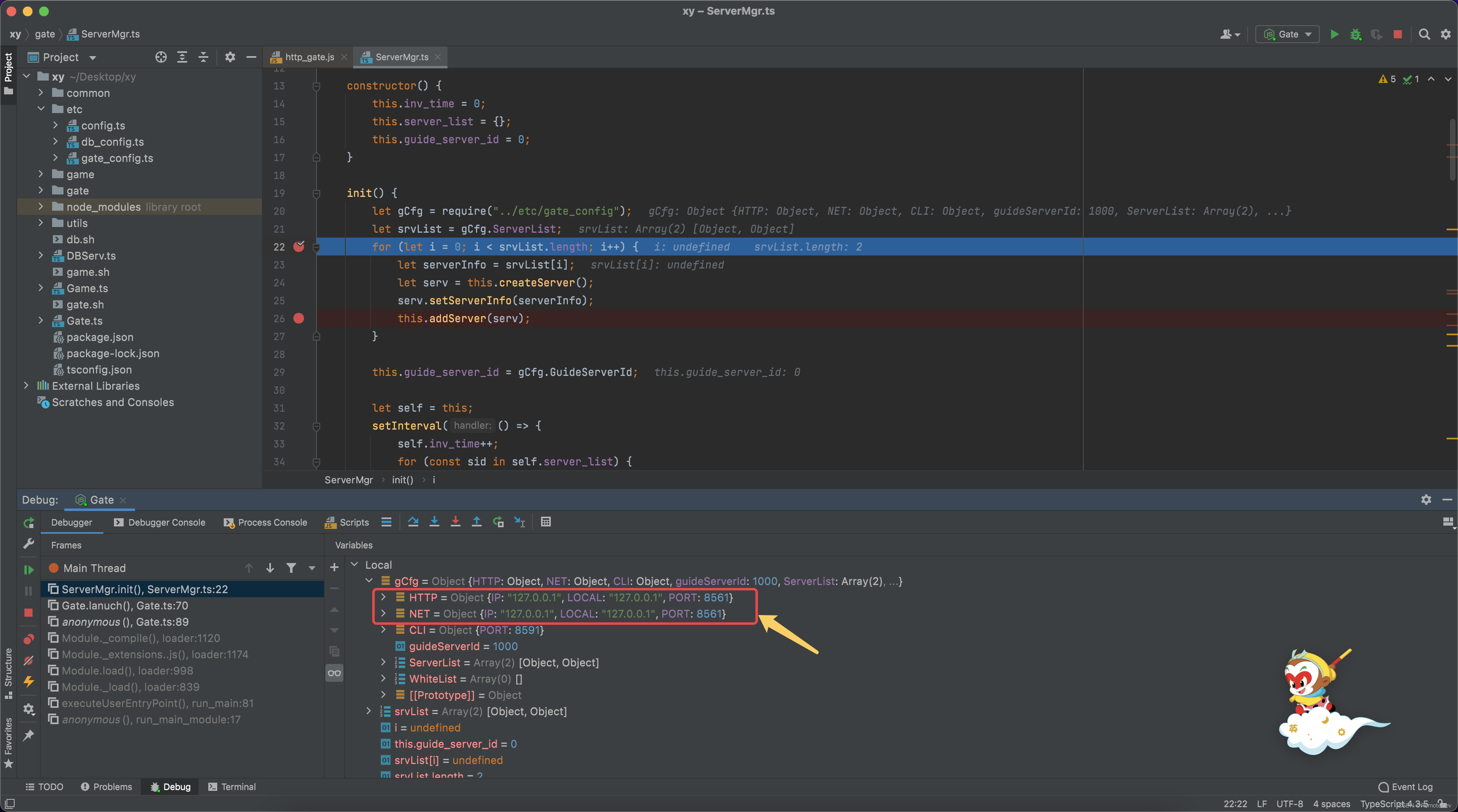This screenshot has height=812, width=1458.
Task: Open Project panel options gear
Action: tap(230, 57)
